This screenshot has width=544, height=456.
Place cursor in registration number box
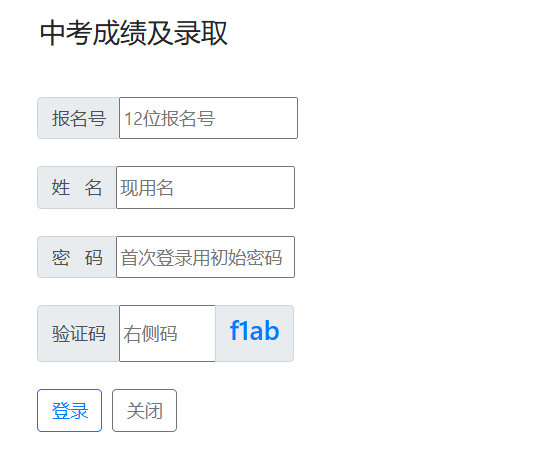pos(208,118)
